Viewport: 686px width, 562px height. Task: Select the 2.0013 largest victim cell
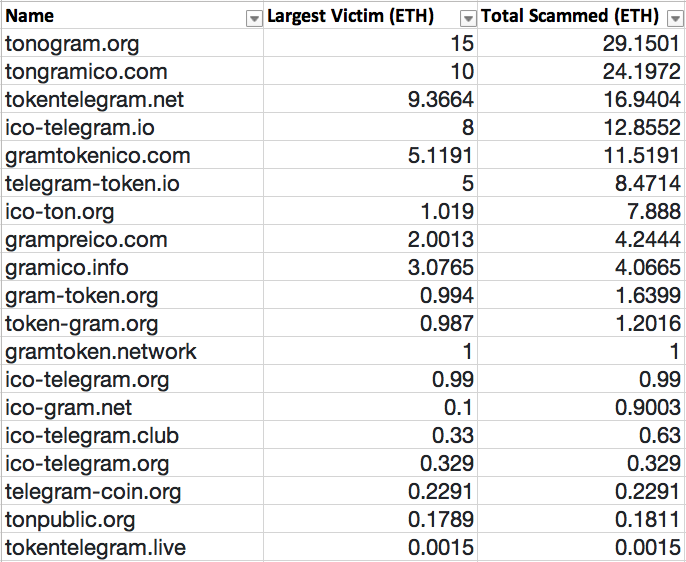370,239
